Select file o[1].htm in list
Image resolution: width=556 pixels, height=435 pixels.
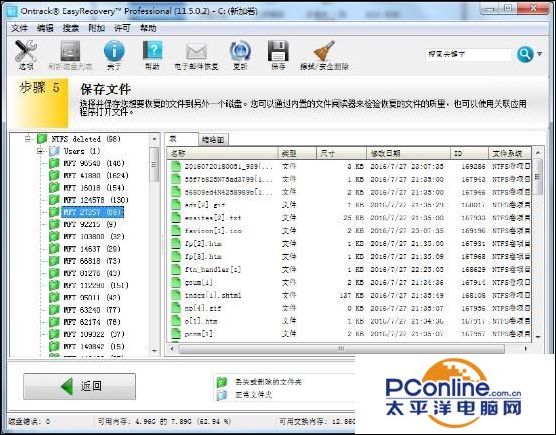[x=201, y=321]
